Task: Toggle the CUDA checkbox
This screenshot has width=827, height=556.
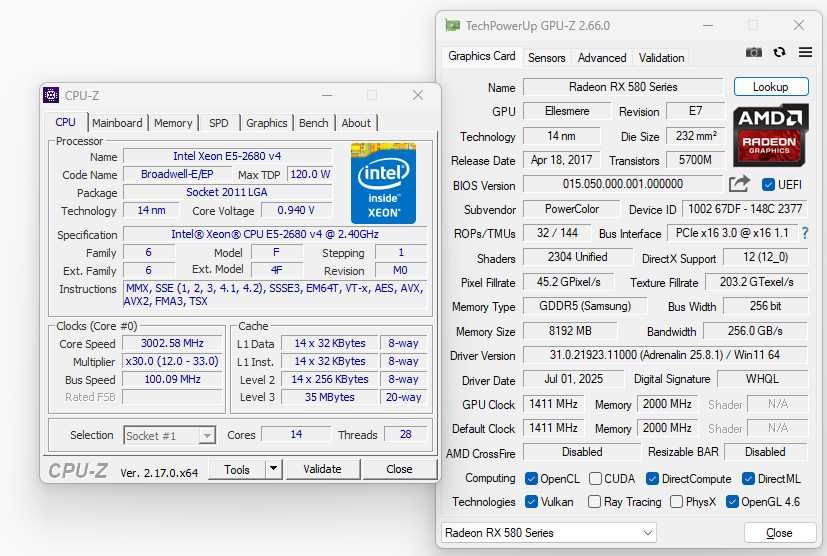Action: (595, 478)
